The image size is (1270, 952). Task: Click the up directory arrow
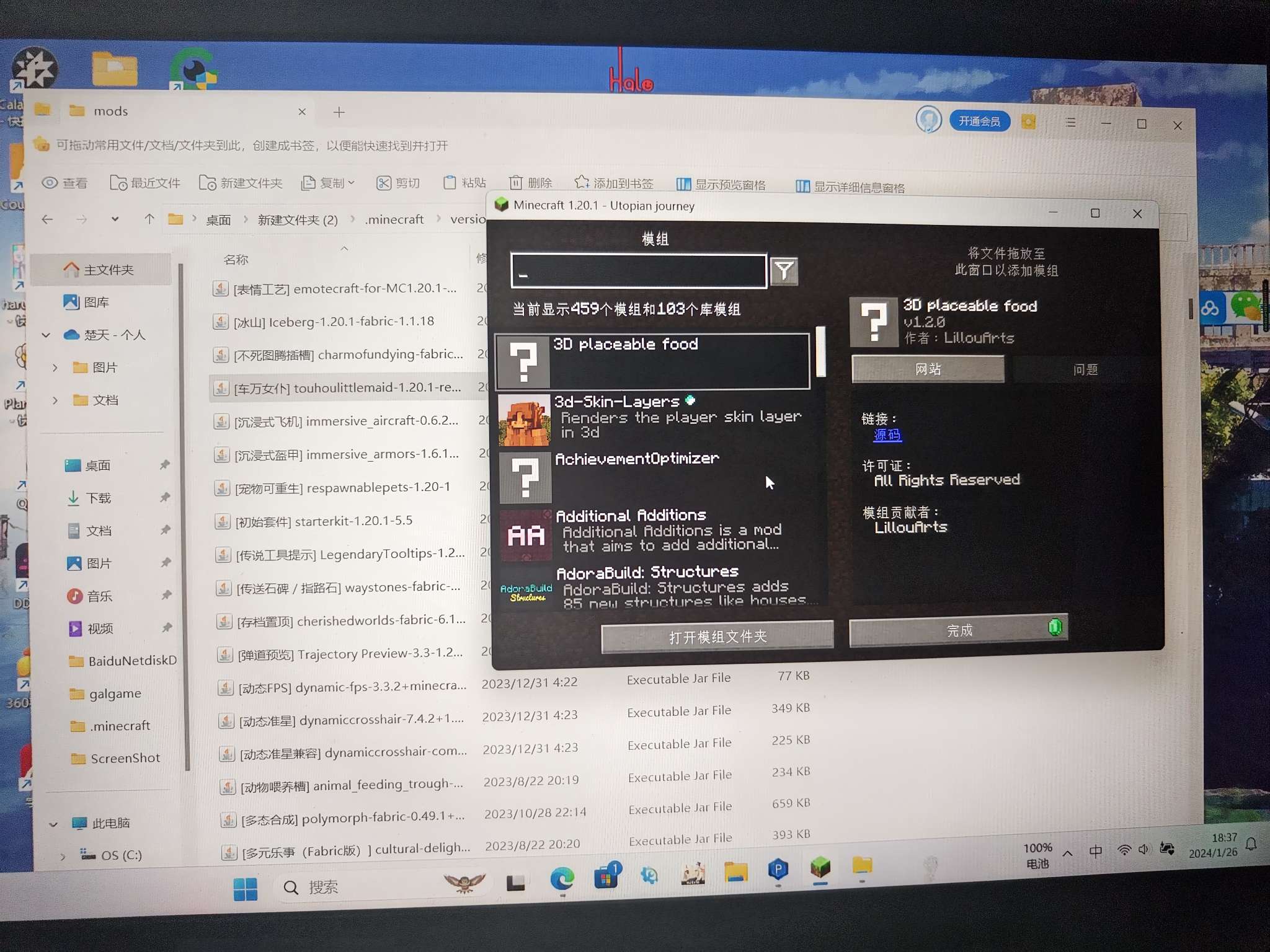click(x=149, y=219)
